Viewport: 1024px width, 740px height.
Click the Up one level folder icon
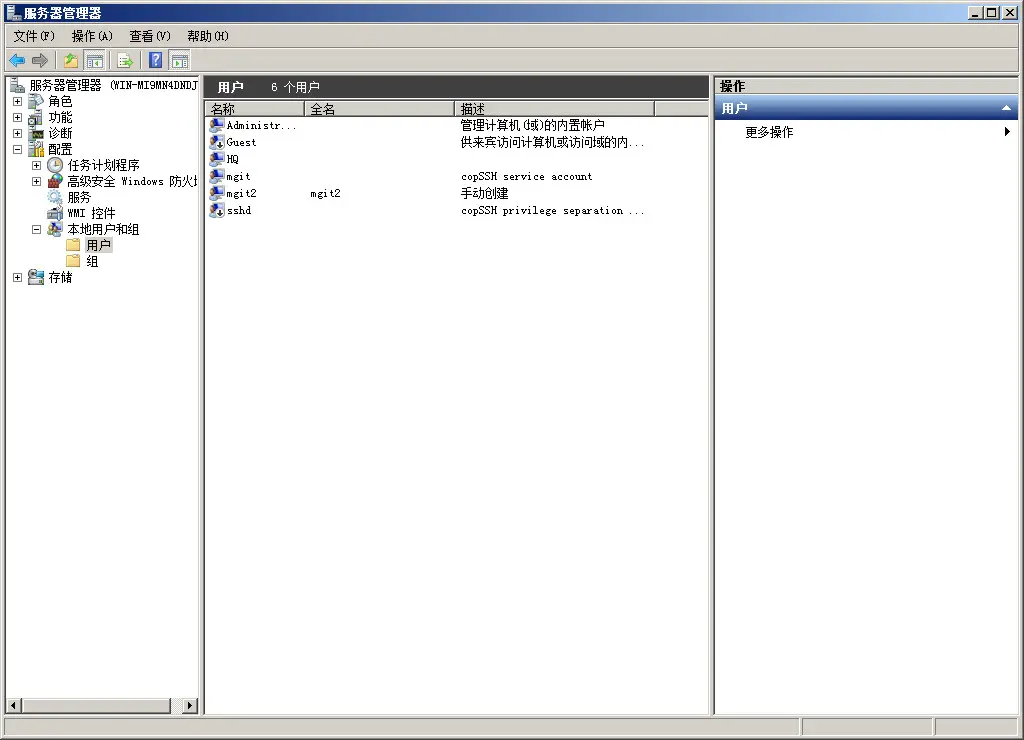click(71, 61)
